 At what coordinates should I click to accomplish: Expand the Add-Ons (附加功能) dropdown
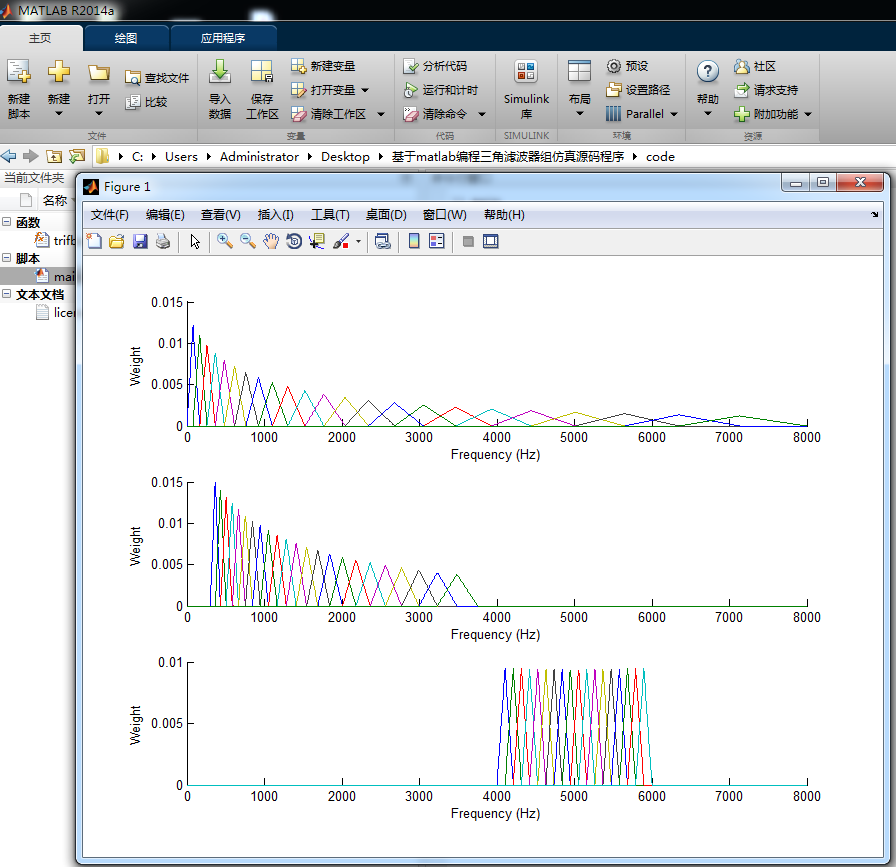point(808,114)
